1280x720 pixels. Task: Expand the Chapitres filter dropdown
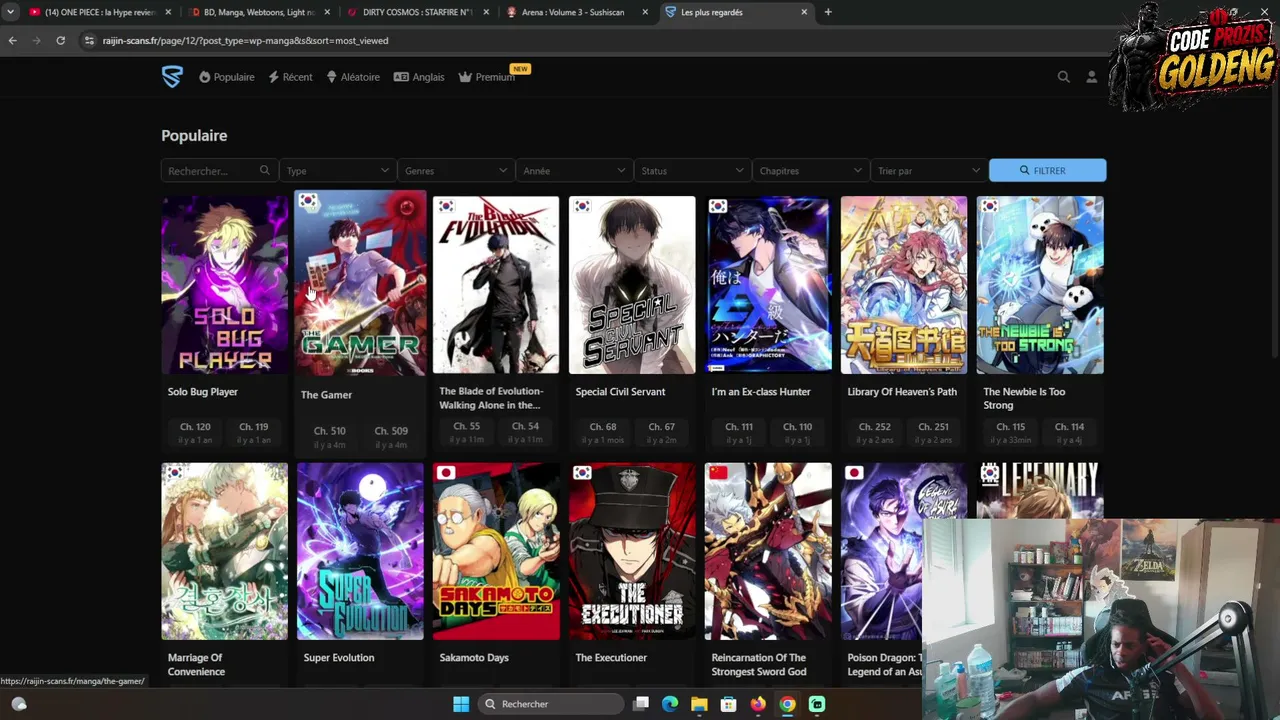tap(810, 171)
